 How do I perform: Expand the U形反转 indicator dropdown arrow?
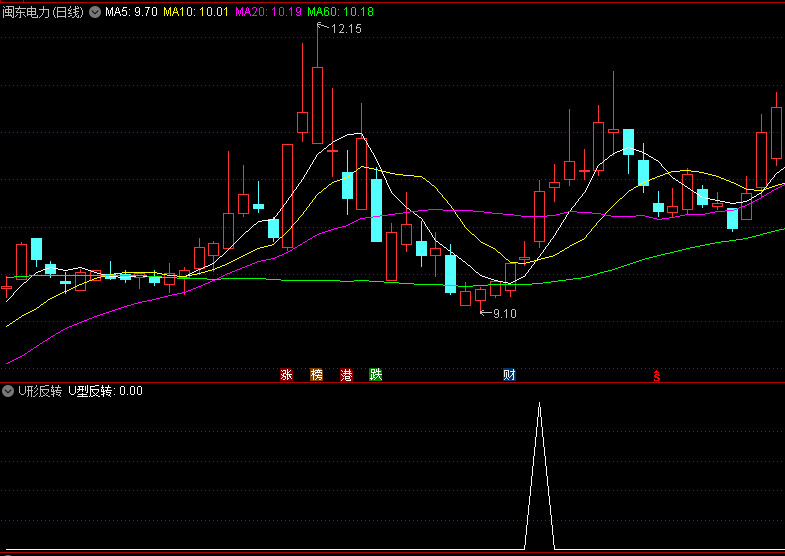point(9,391)
